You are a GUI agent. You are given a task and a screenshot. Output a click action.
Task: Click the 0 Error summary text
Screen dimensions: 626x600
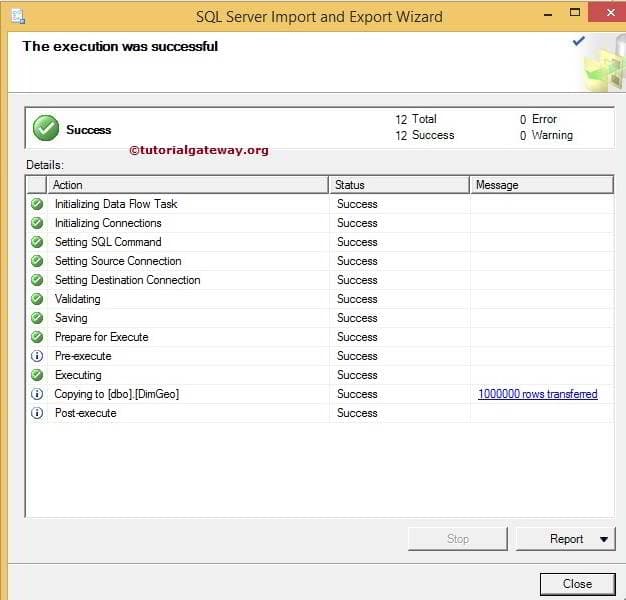pos(538,119)
